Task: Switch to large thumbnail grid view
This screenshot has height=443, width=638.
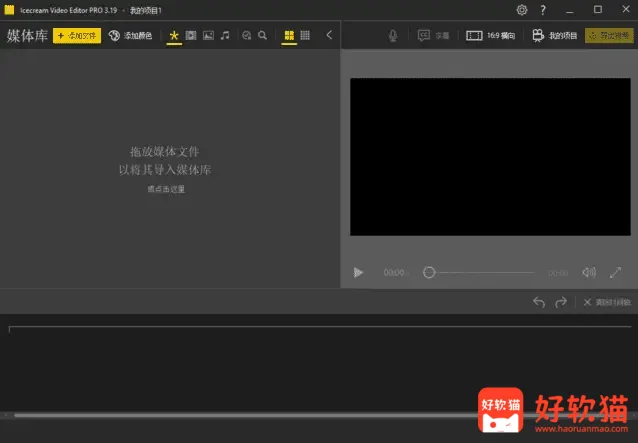Action: (289, 35)
